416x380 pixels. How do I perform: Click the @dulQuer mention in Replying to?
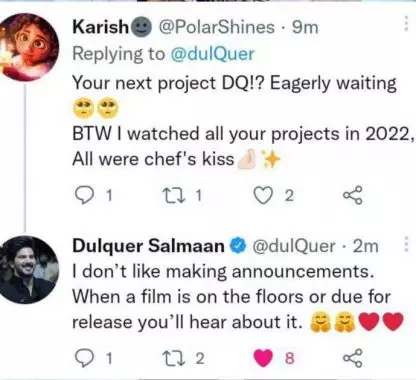[213, 54]
